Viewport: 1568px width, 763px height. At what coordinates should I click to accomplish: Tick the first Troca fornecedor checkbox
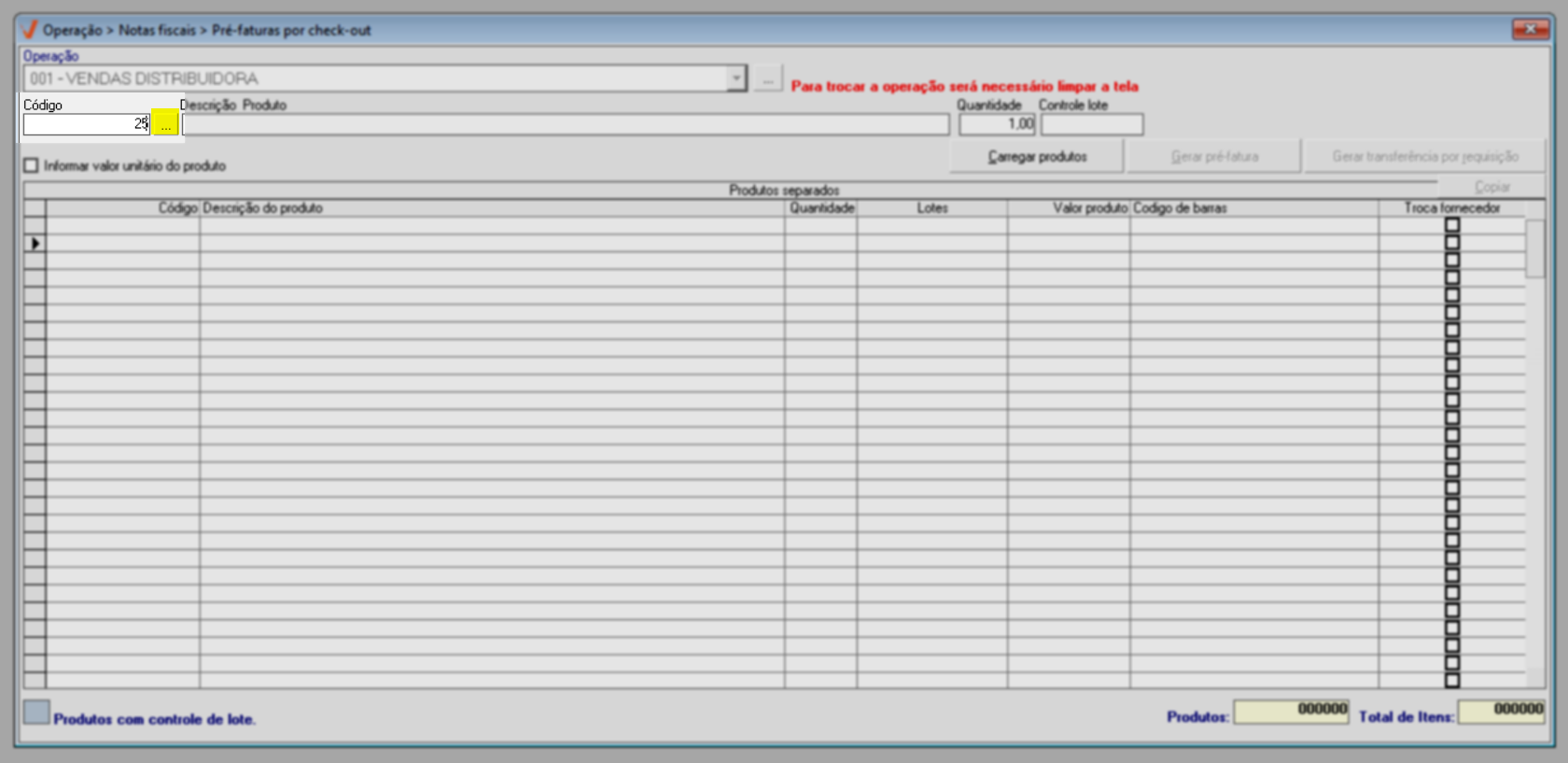click(1451, 225)
